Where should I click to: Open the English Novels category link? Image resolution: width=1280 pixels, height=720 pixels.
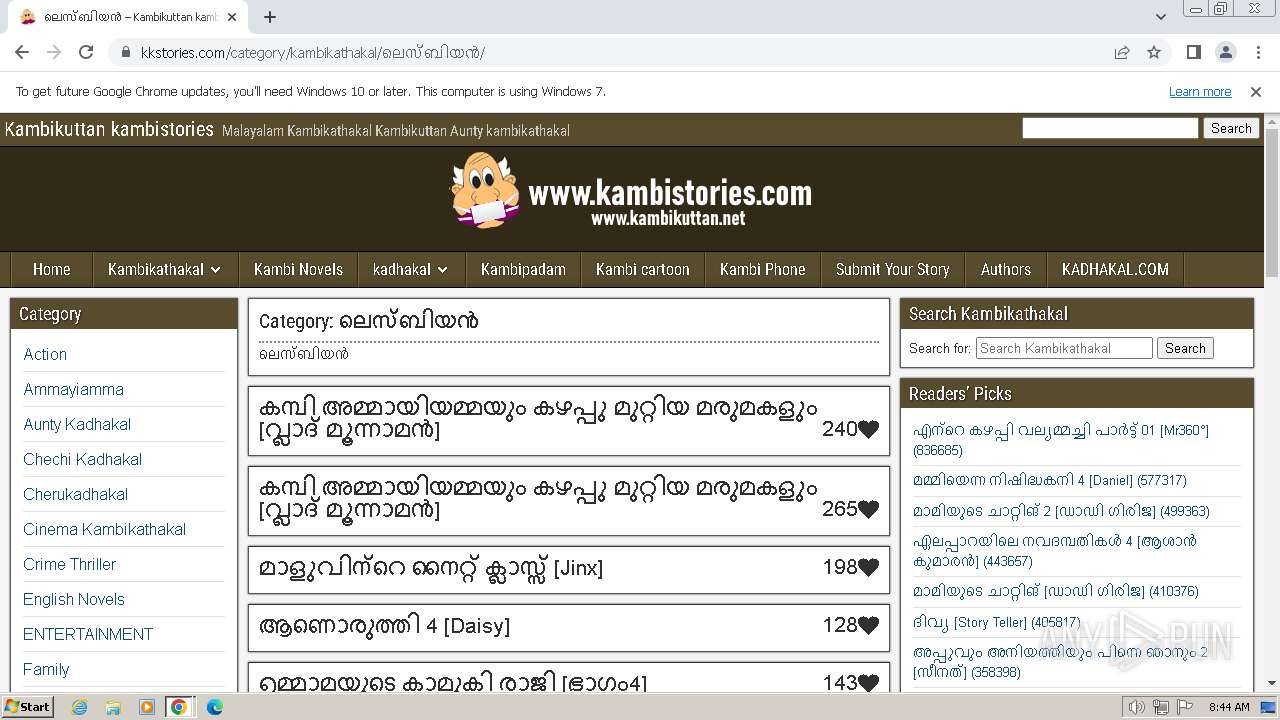[x=74, y=599]
